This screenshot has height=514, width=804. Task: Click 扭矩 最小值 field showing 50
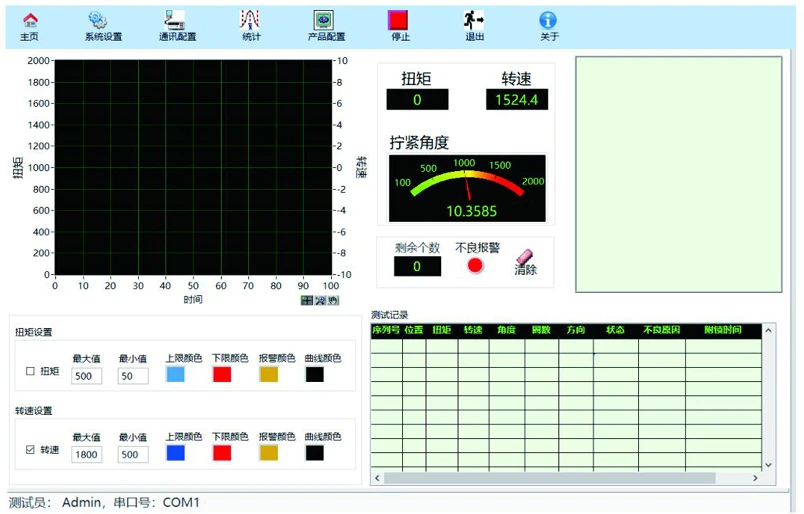point(133,376)
